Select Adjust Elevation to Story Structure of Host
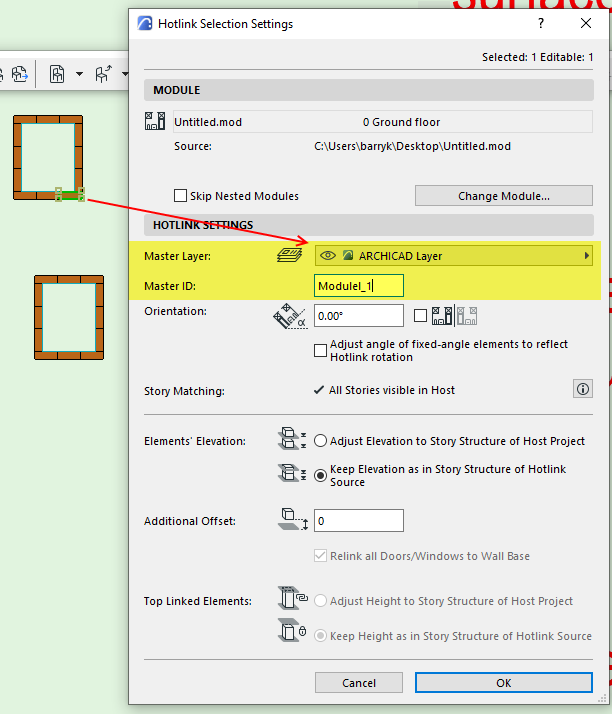The image size is (612, 714). click(x=321, y=441)
